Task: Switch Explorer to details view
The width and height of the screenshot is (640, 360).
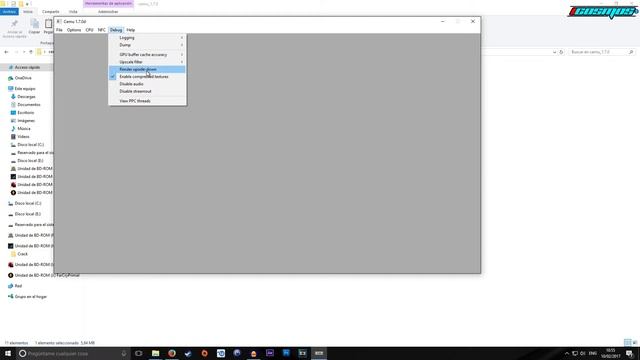Action: click(628, 342)
